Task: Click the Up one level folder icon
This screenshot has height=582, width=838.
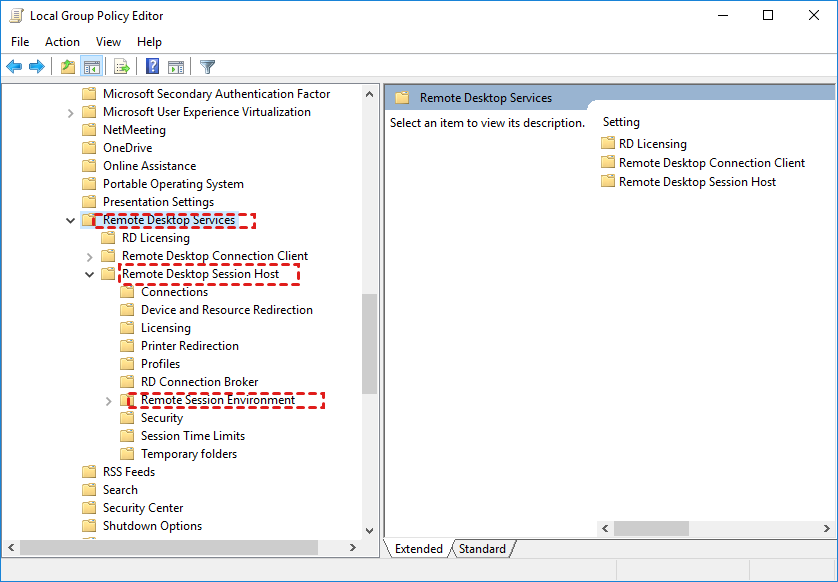Action: [x=68, y=67]
